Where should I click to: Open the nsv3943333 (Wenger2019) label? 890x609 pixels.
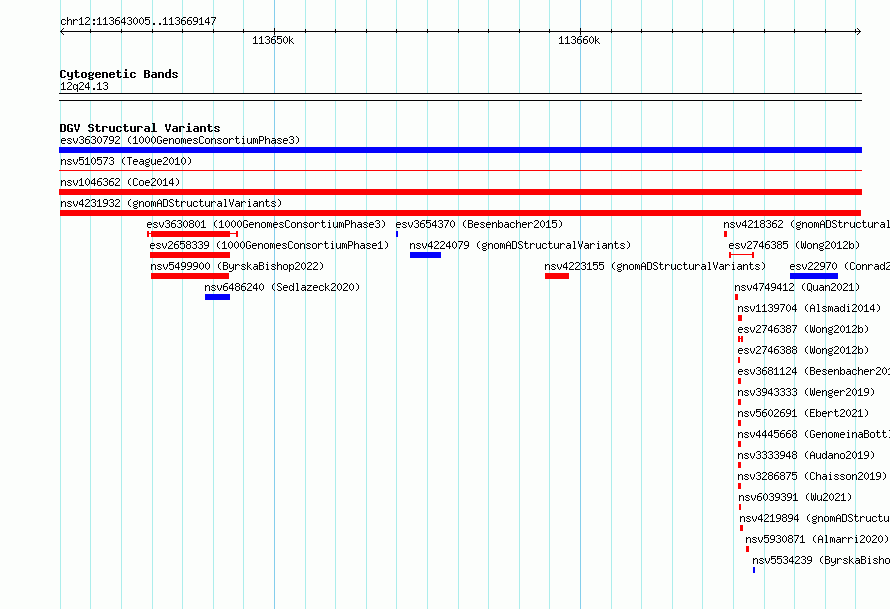[x=806, y=392]
